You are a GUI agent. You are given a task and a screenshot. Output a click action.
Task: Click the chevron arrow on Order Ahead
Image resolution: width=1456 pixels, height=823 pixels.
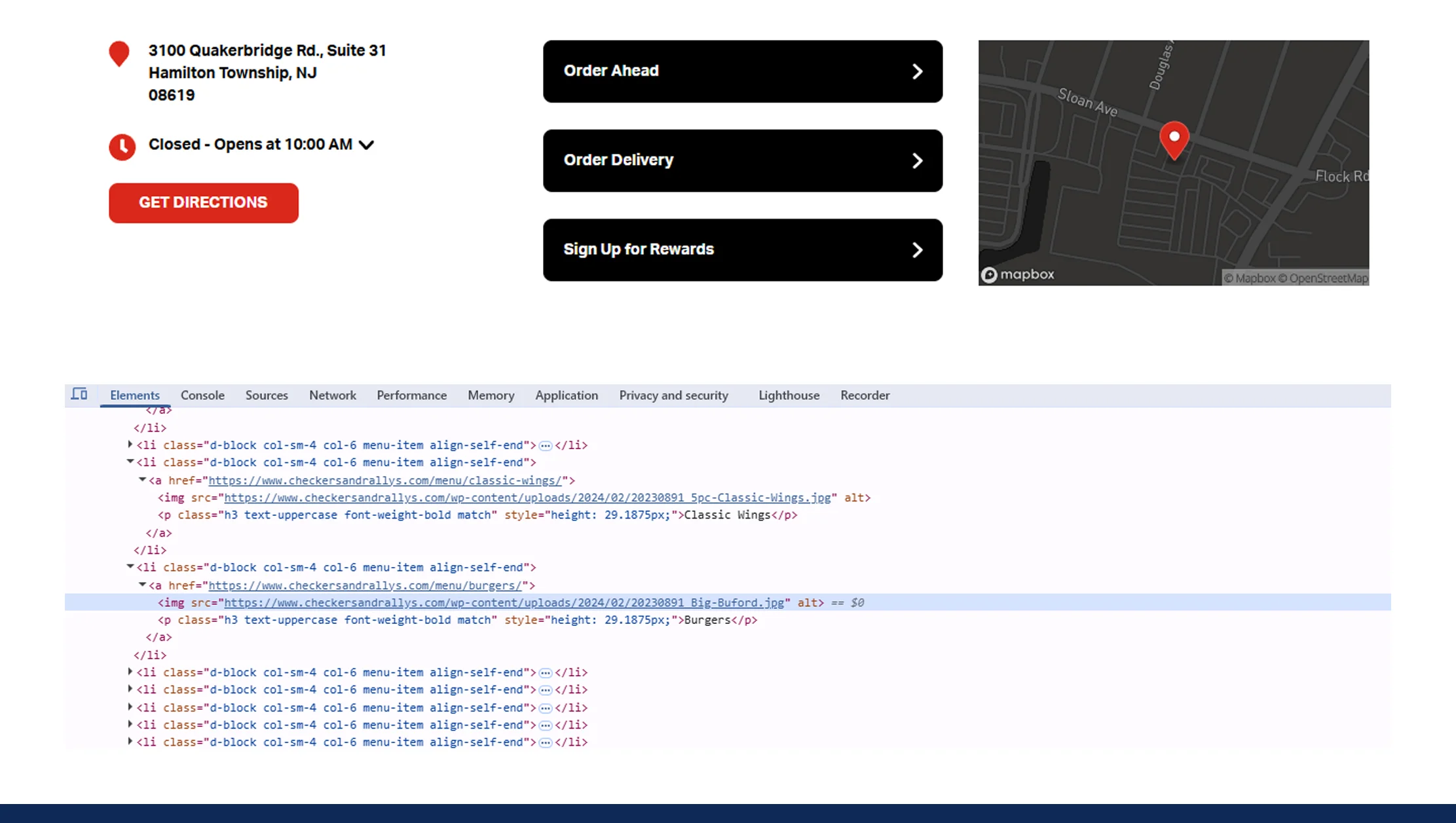point(917,71)
